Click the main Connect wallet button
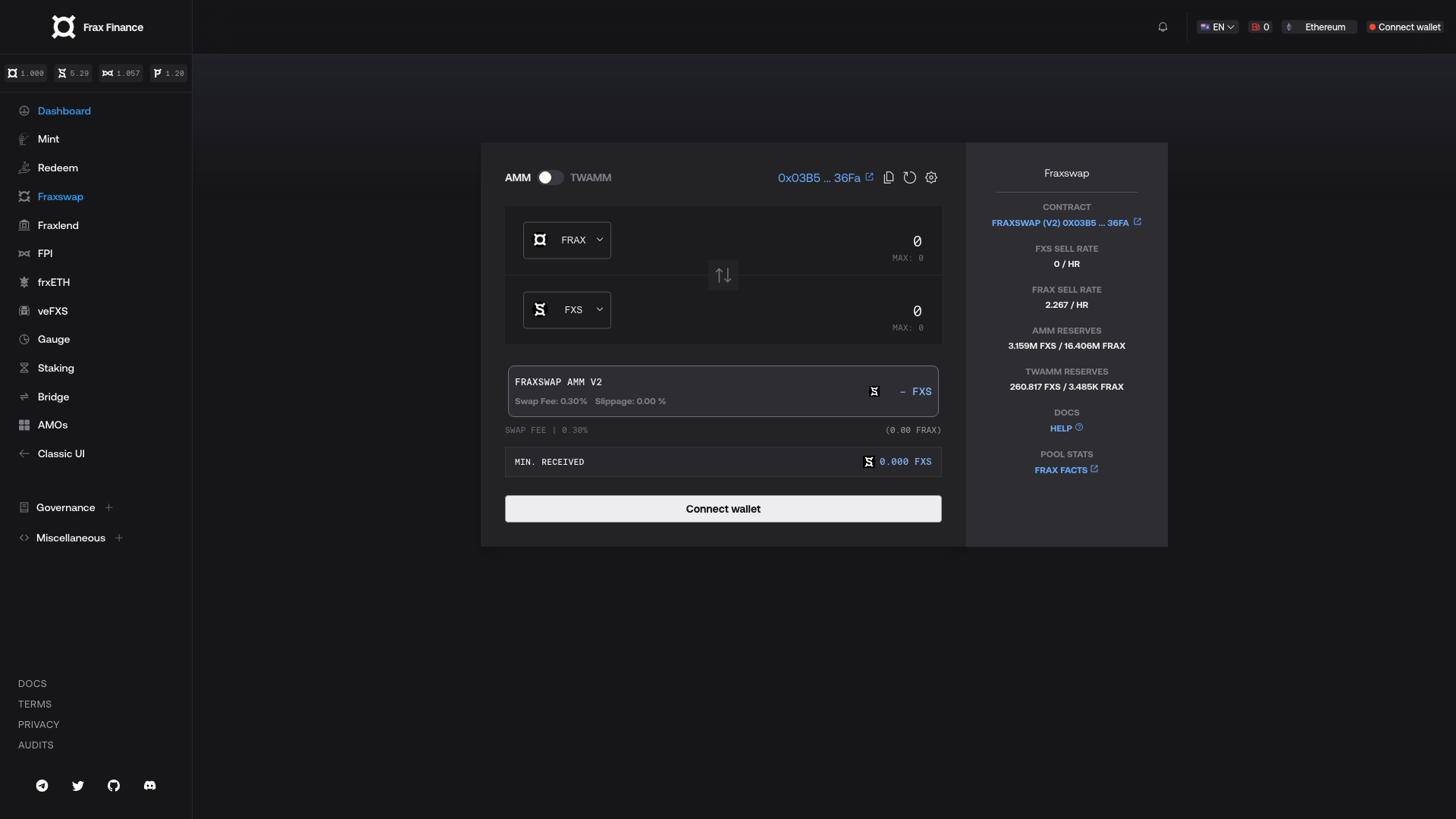1456x819 pixels. click(x=723, y=509)
